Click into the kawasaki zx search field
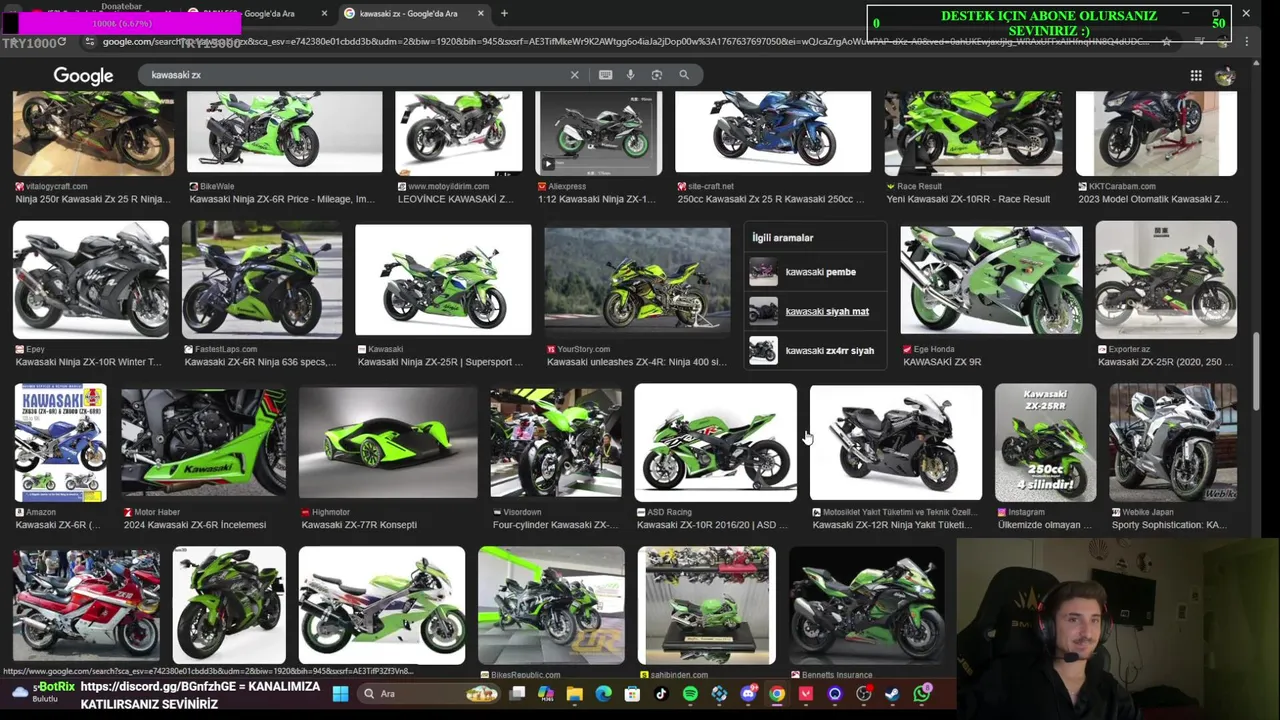 [x=355, y=75]
